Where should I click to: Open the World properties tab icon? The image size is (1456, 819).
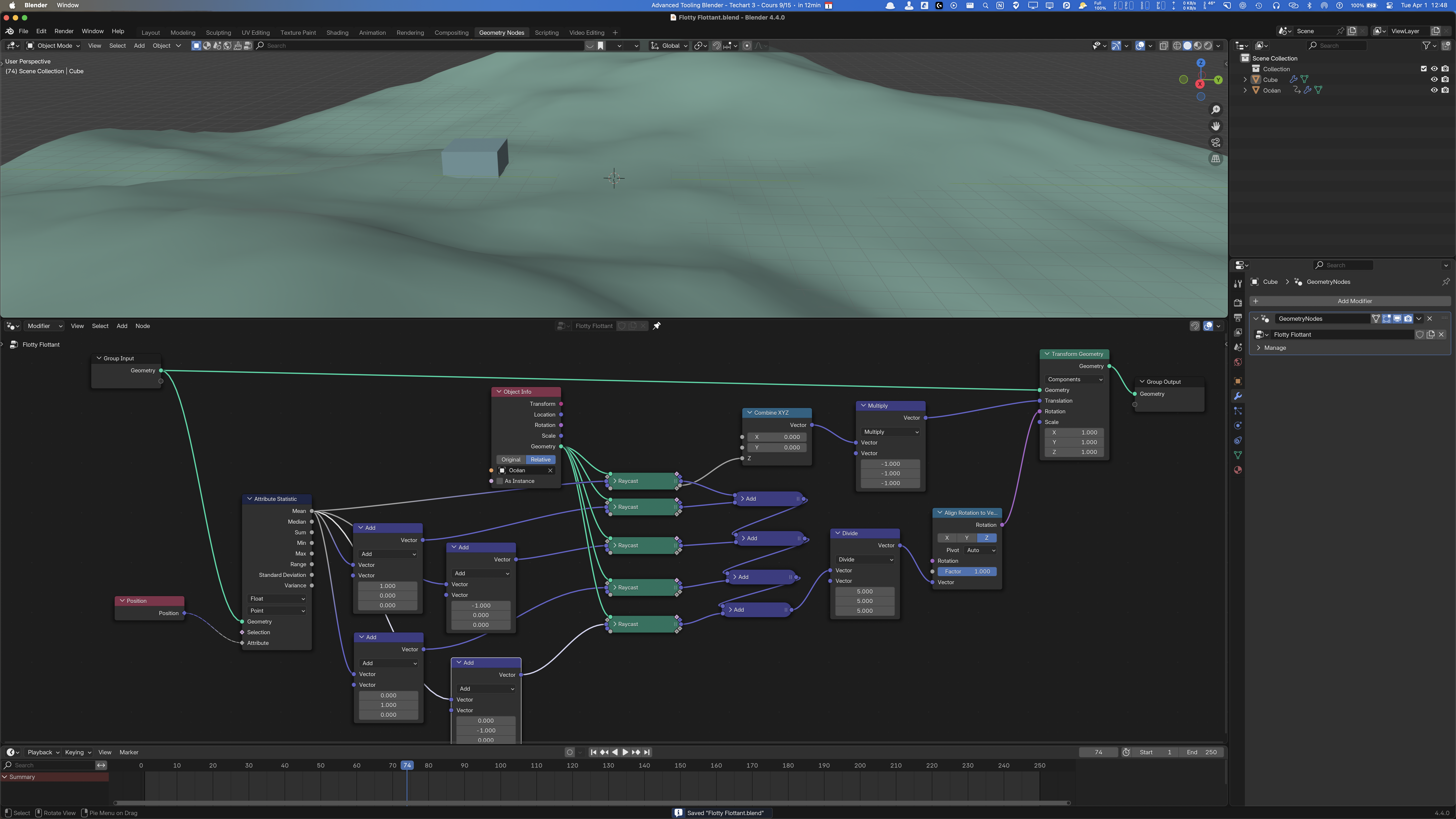[x=1238, y=362]
